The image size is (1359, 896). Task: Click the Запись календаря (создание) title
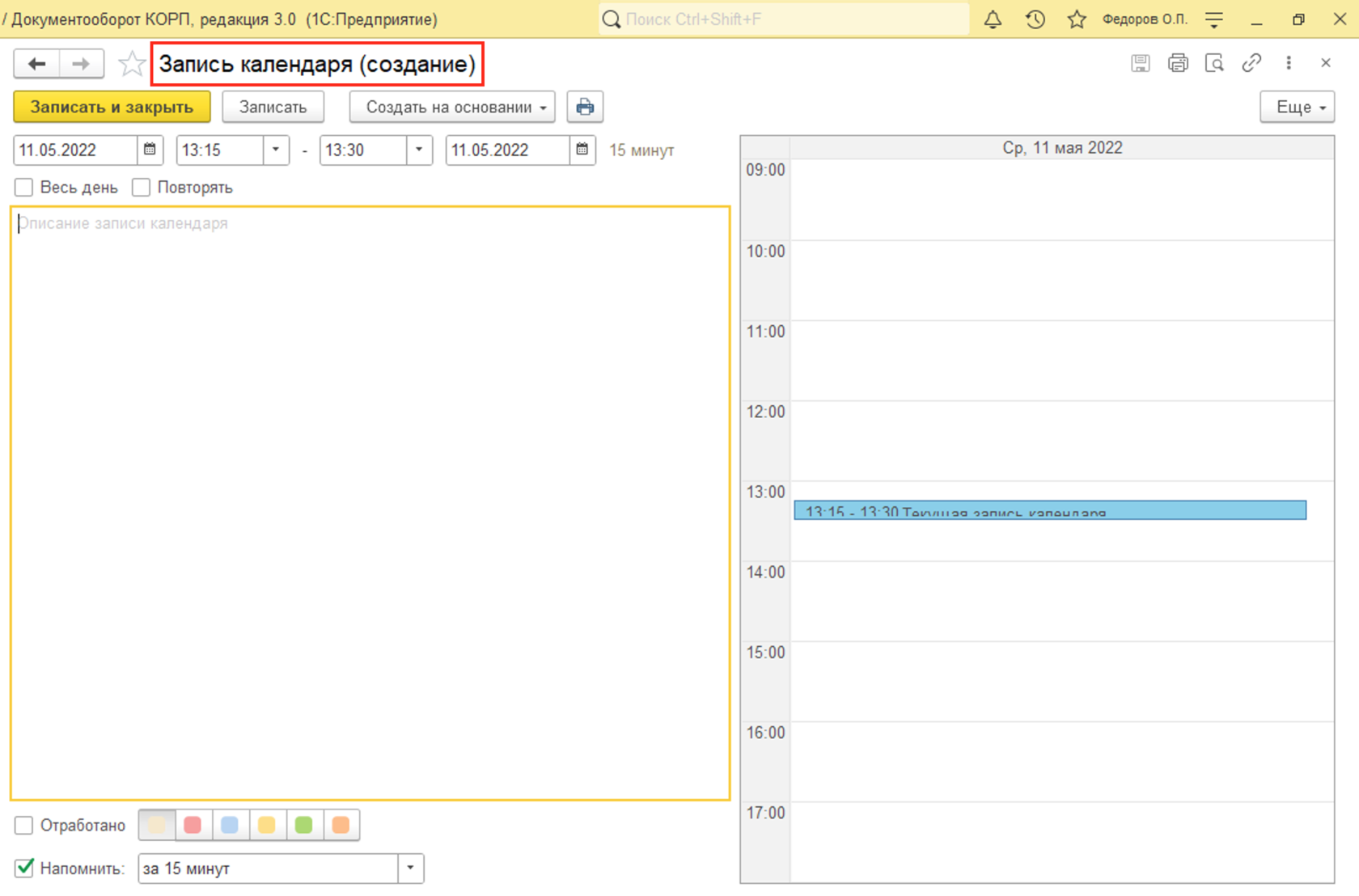317,64
